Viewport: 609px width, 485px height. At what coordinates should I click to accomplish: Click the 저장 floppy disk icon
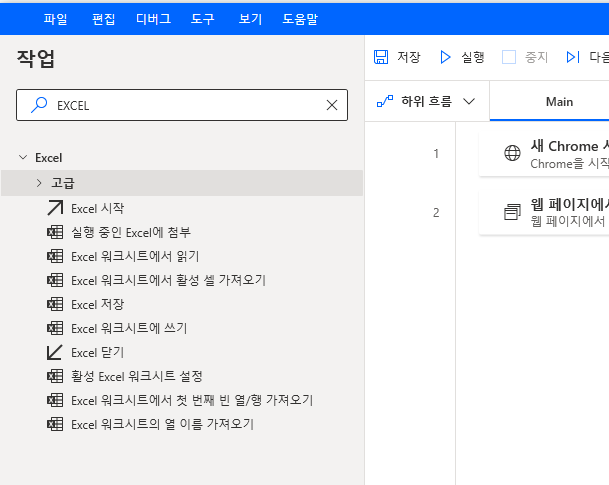(x=381, y=57)
